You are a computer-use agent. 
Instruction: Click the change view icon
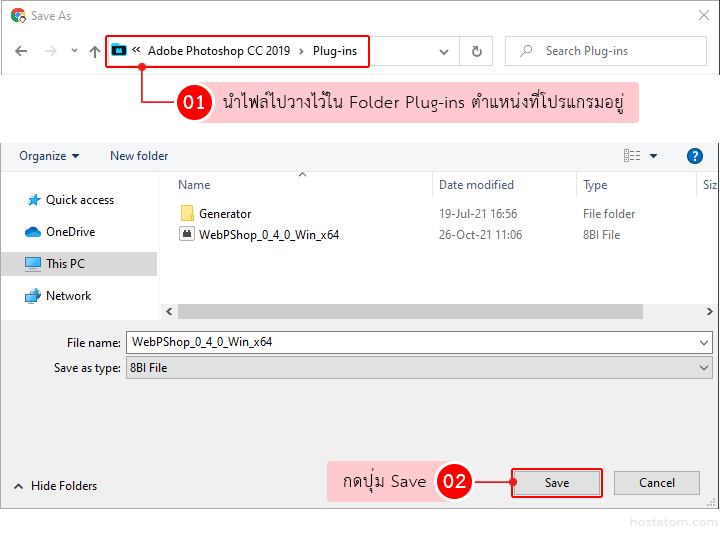pos(632,156)
